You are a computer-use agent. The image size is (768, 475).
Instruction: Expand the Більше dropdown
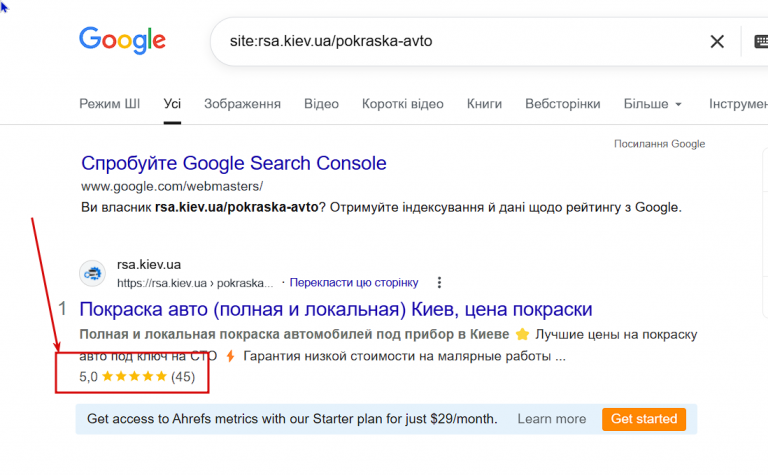(652, 104)
